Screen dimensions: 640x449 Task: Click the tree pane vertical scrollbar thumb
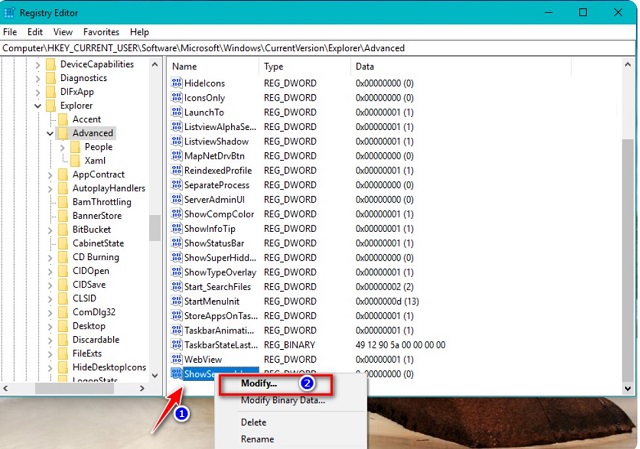[155, 227]
